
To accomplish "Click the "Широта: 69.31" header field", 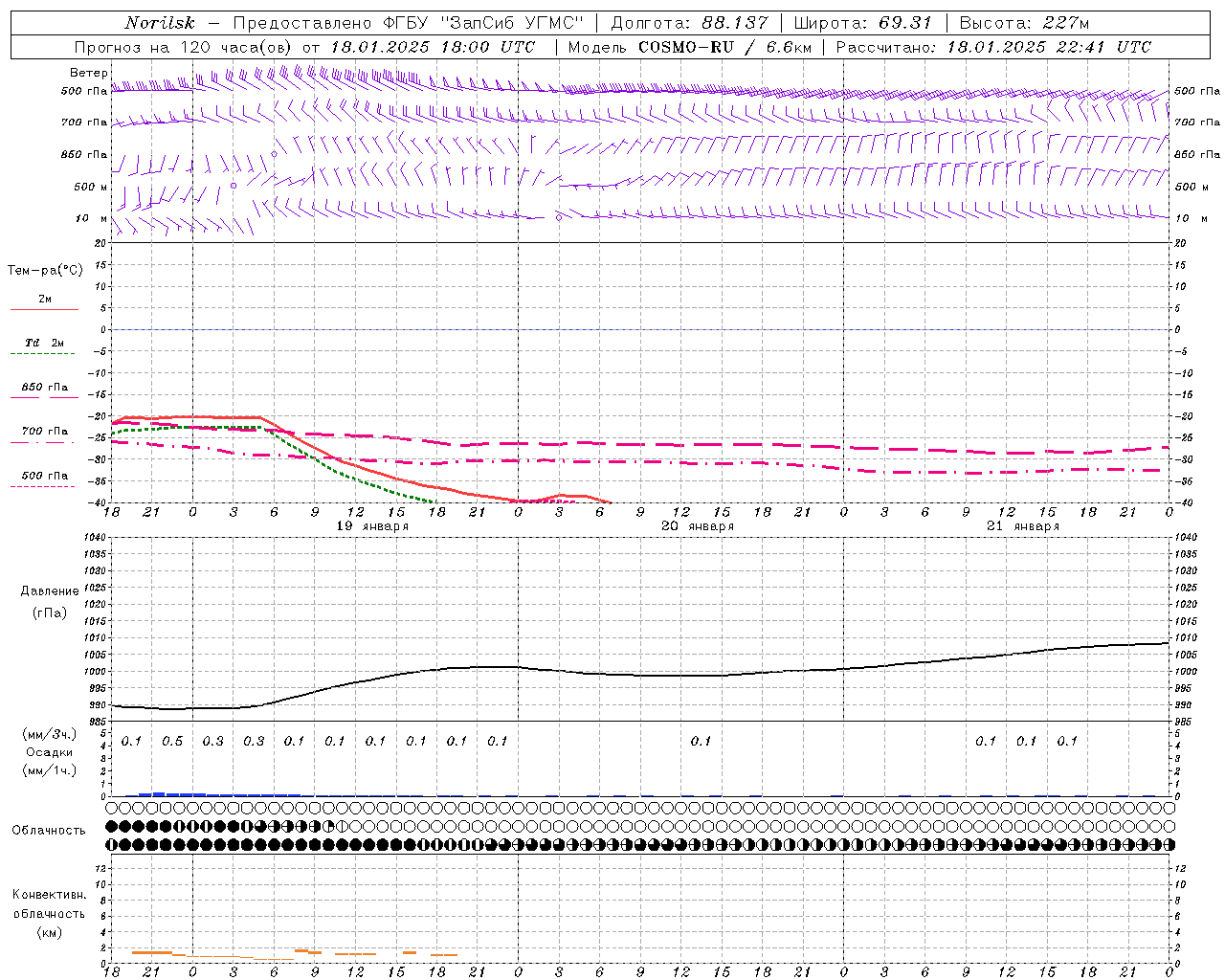I will pos(863,23).
